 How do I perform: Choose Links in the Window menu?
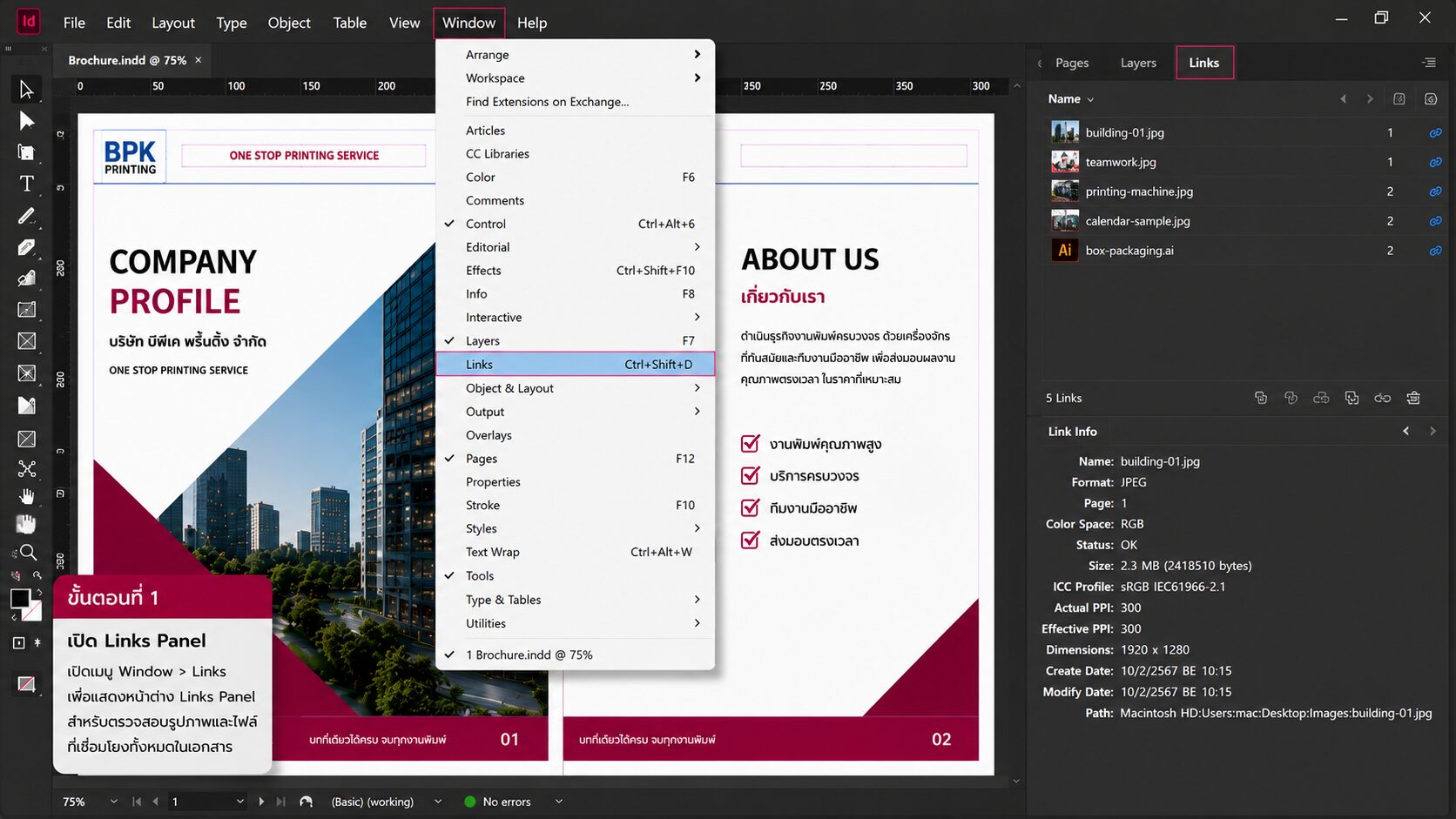point(575,364)
